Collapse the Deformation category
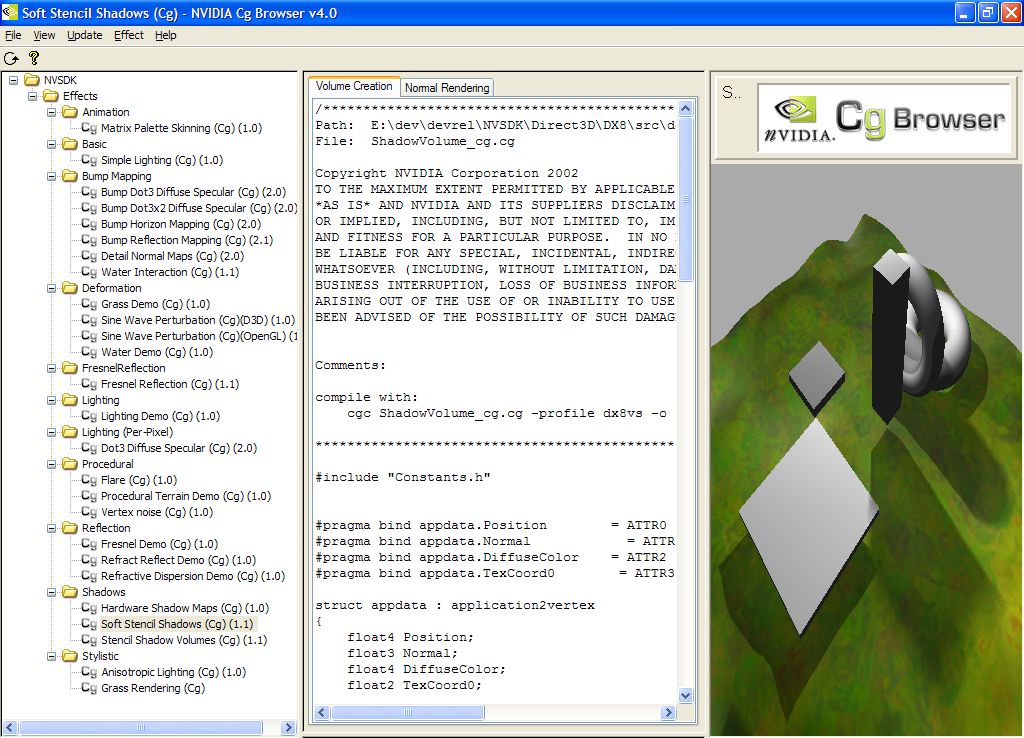 click(x=52, y=288)
